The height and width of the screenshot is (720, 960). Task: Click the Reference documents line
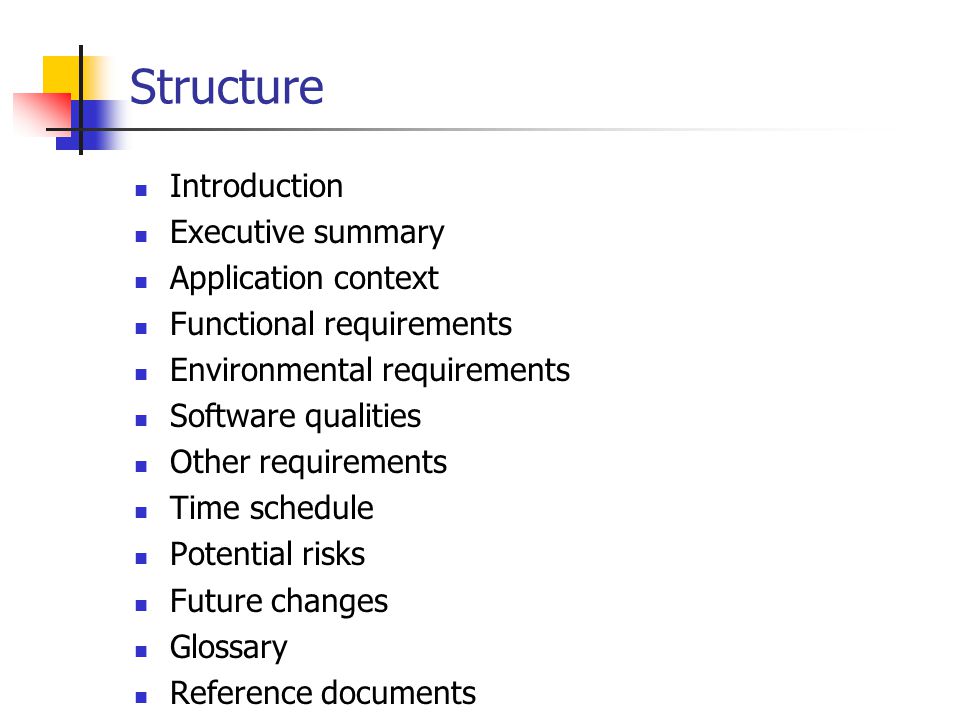point(323,693)
